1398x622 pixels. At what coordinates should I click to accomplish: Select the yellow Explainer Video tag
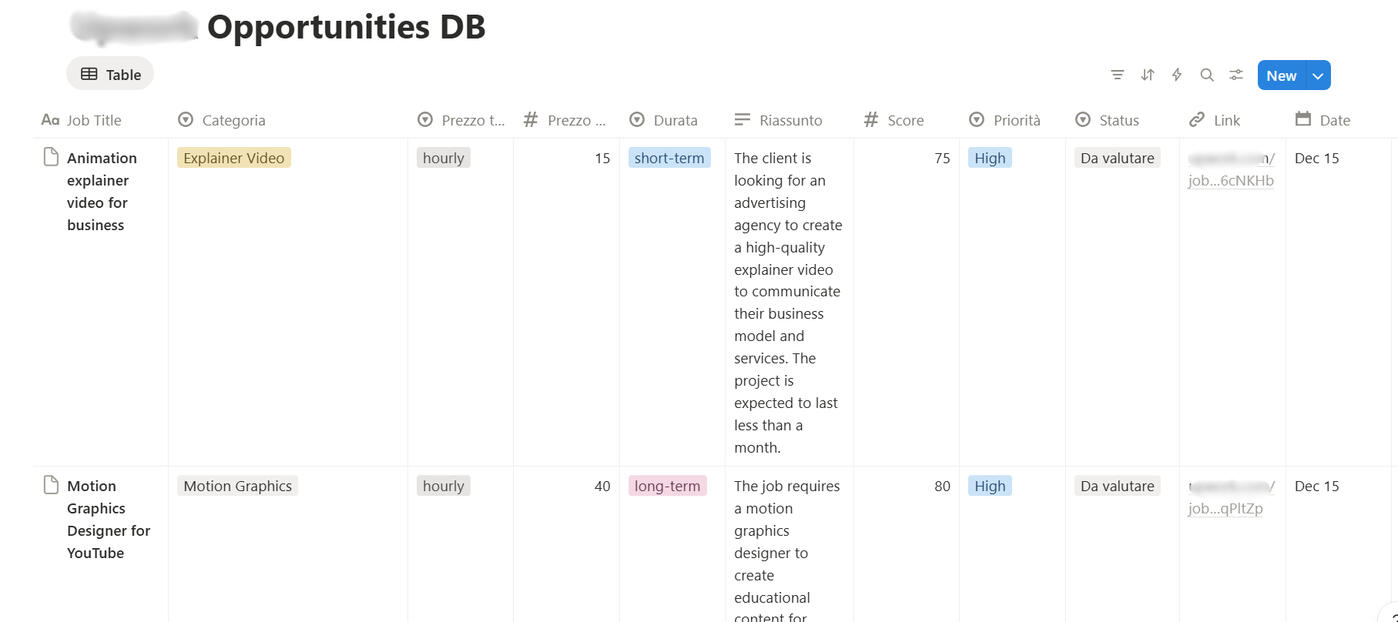click(x=234, y=158)
